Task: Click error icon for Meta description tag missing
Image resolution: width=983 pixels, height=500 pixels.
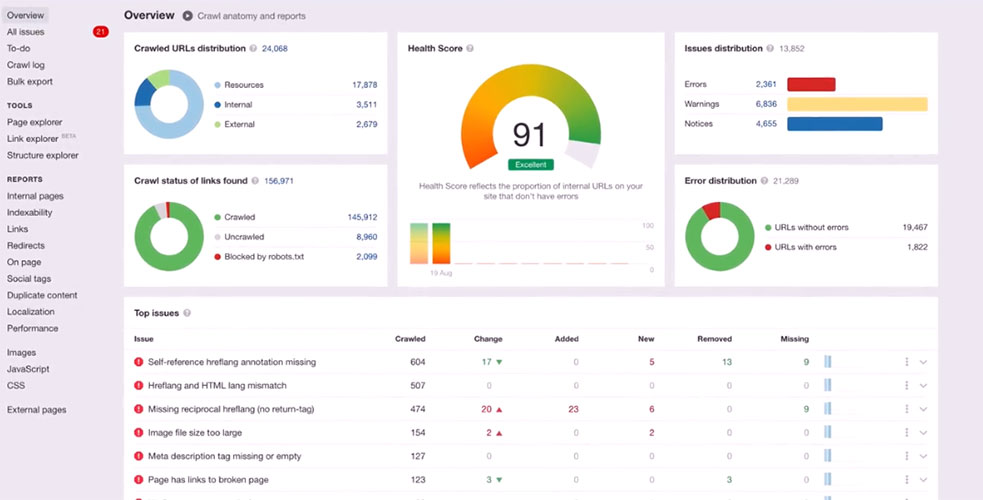Action: coord(139,456)
